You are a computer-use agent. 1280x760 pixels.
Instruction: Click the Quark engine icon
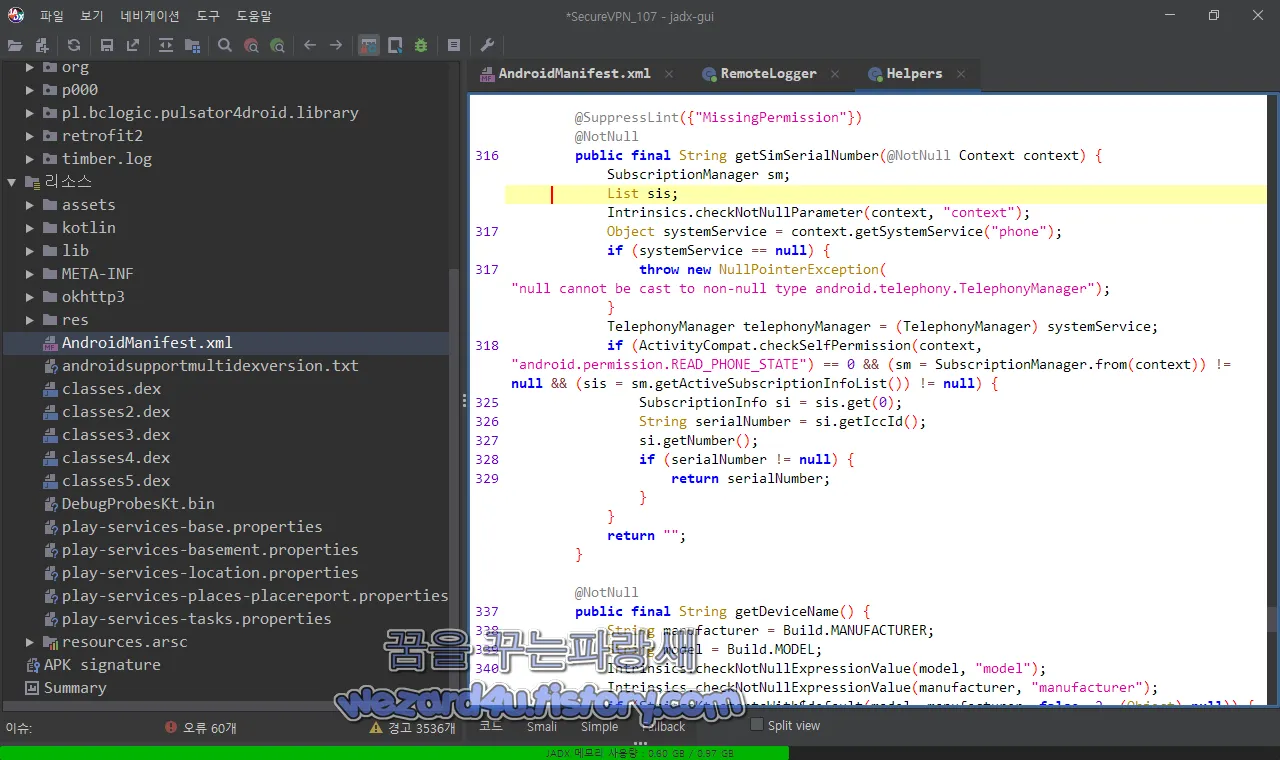click(395, 45)
